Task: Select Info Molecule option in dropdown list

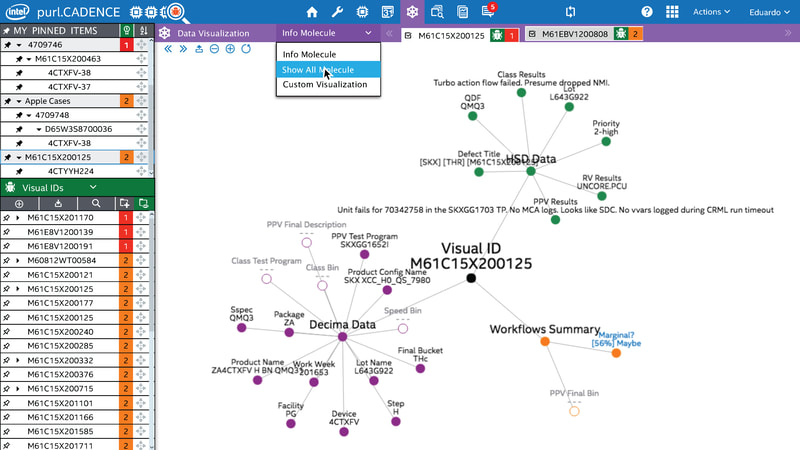Action: [x=328, y=54]
